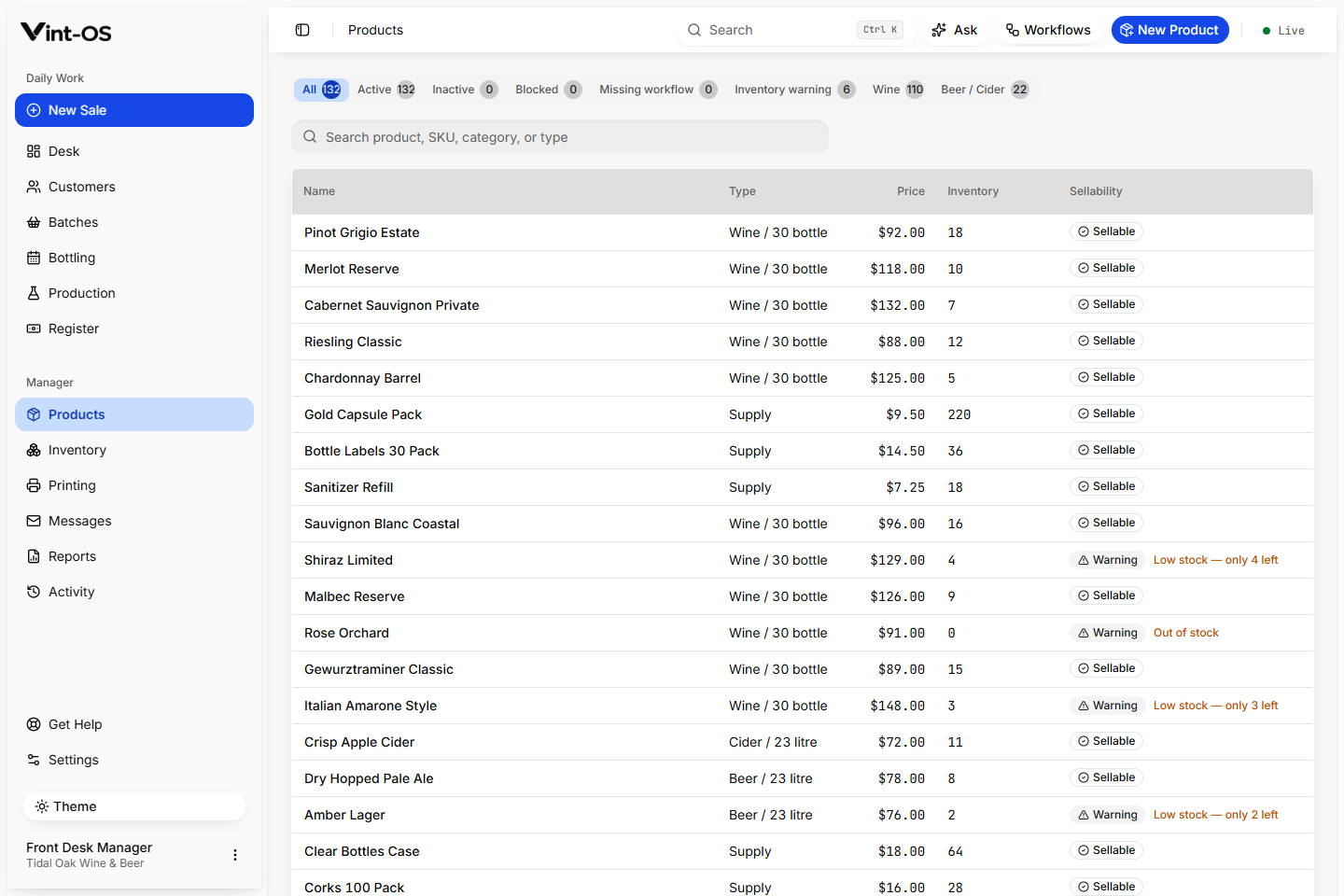Open the user account options menu
This screenshot has height=896, width=1344.
(235, 855)
